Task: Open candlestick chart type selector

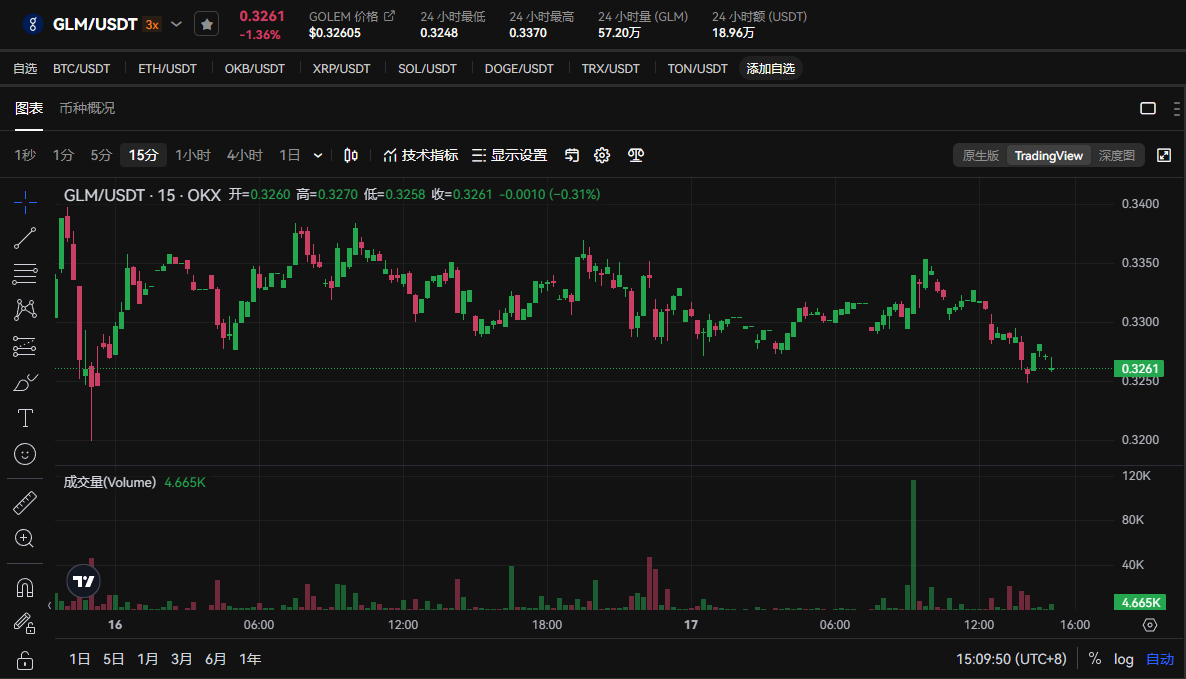Action: 350,155
